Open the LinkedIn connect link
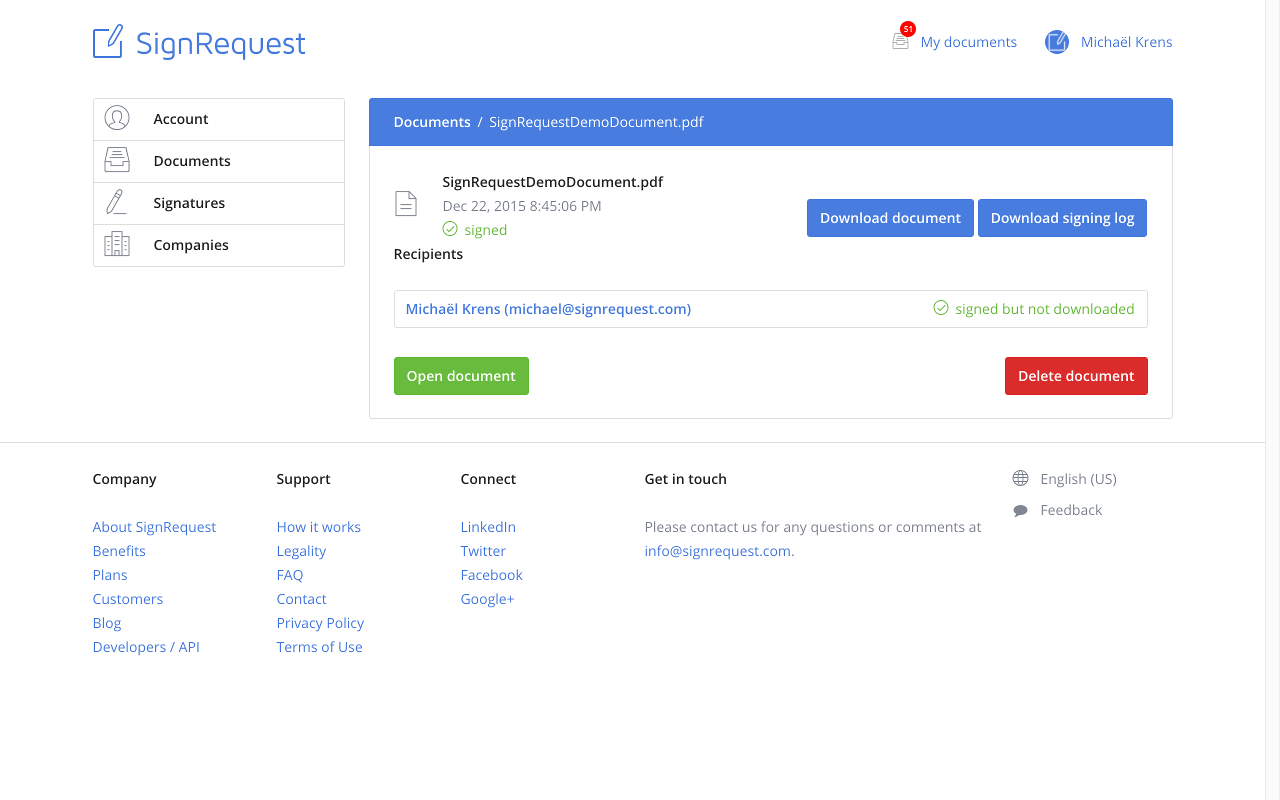1280x800 pixels. pos(488,527)
